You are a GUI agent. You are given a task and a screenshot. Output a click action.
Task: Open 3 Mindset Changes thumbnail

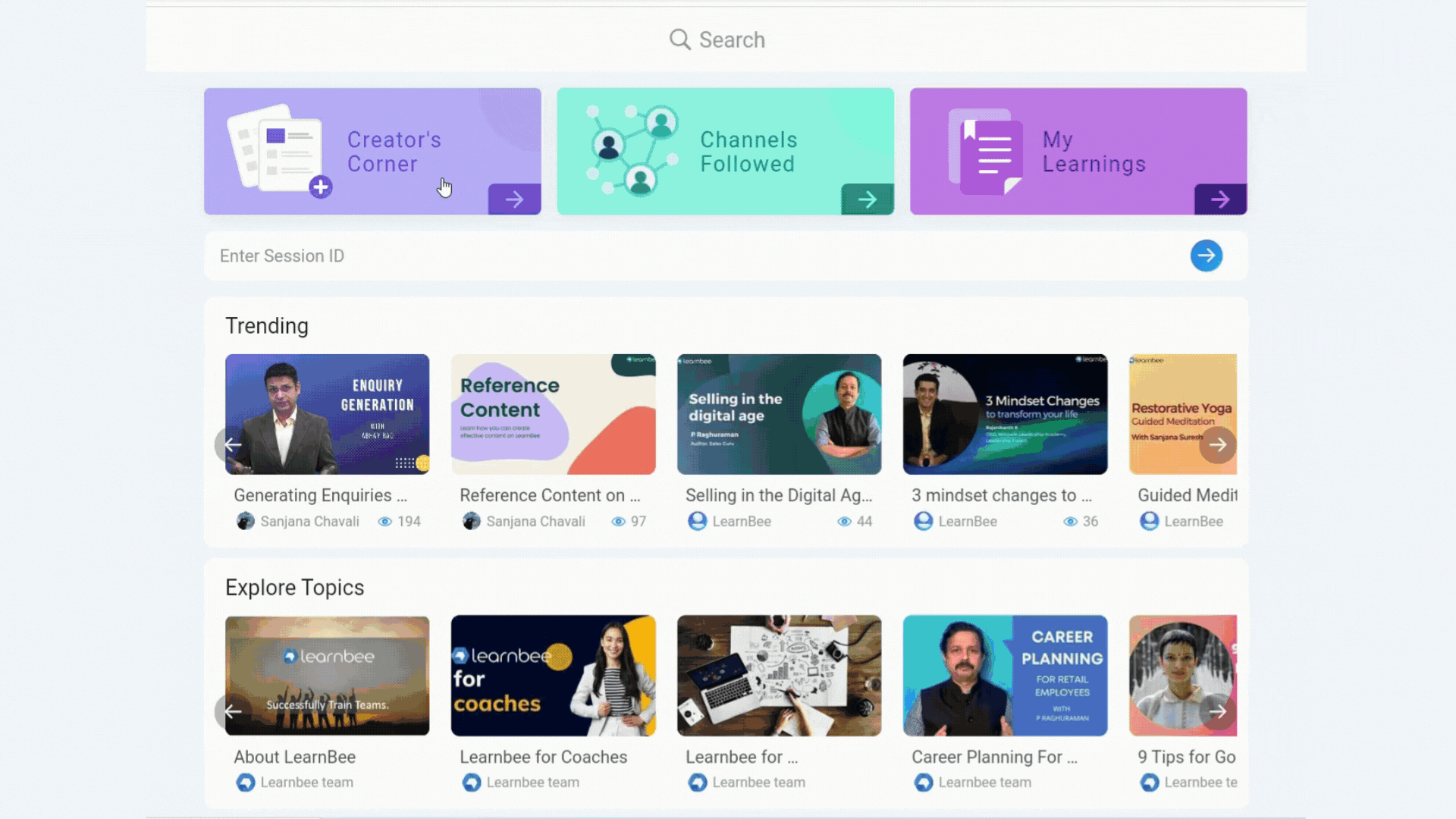click(1005, 414)
